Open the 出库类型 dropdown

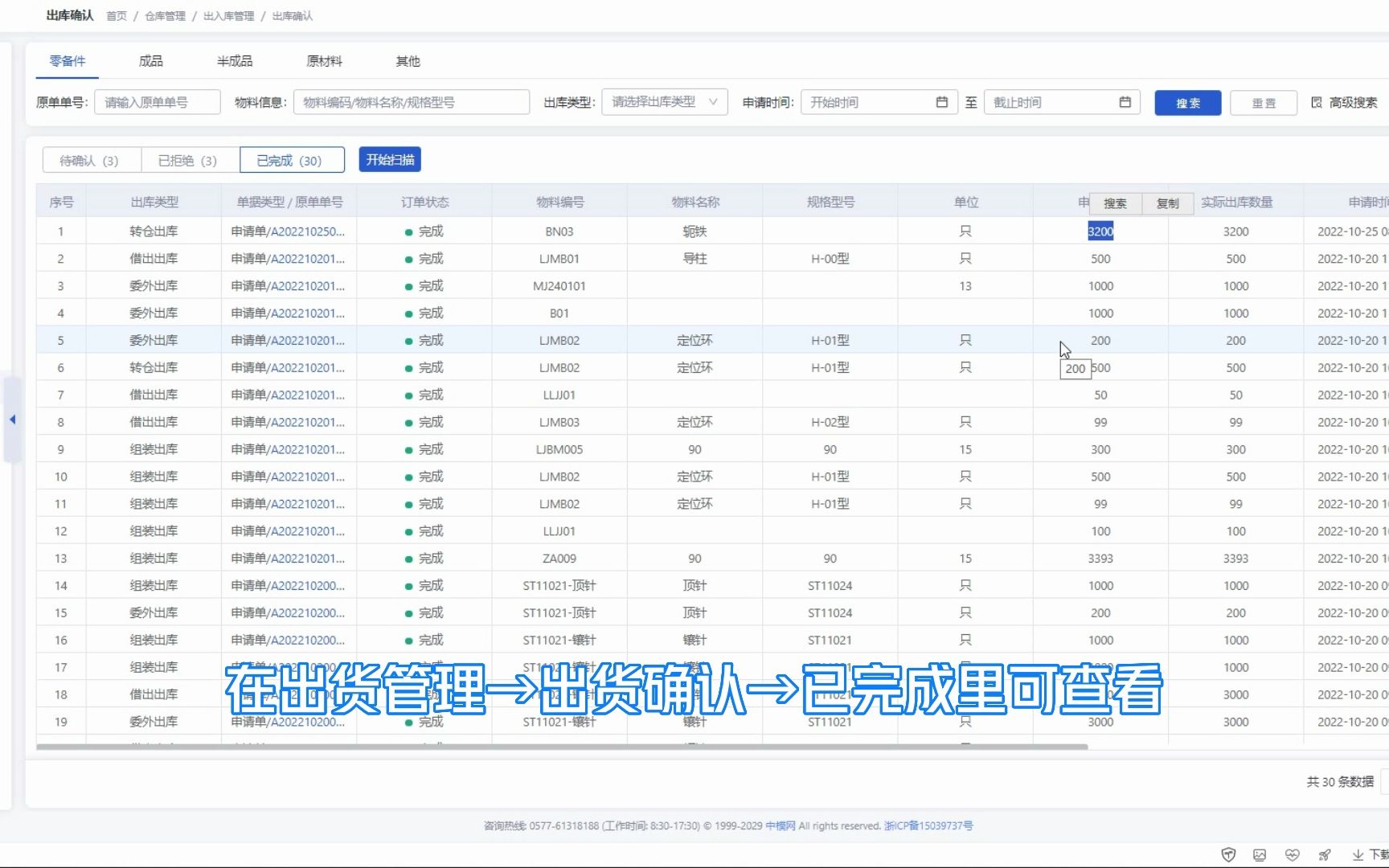[x=665, y=102]
